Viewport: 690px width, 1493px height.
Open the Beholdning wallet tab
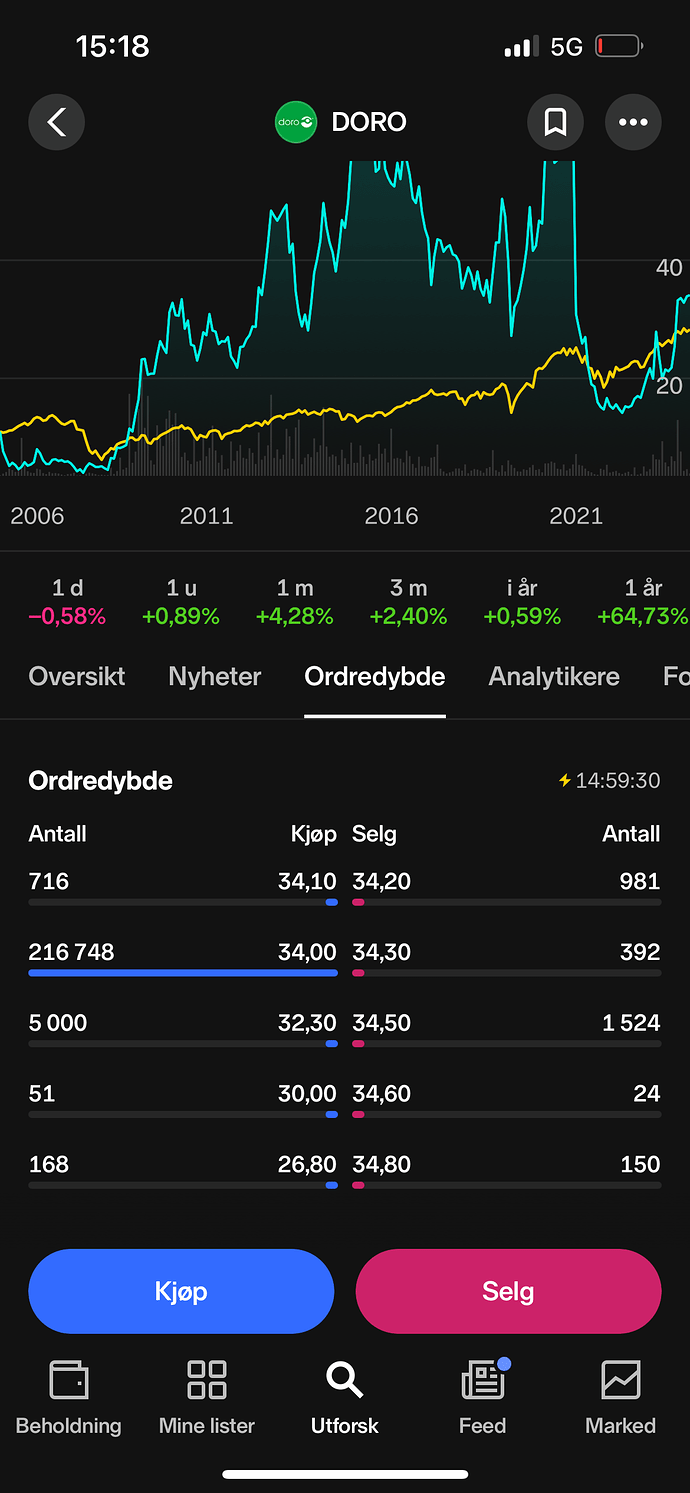click(x=69, y=1398)
